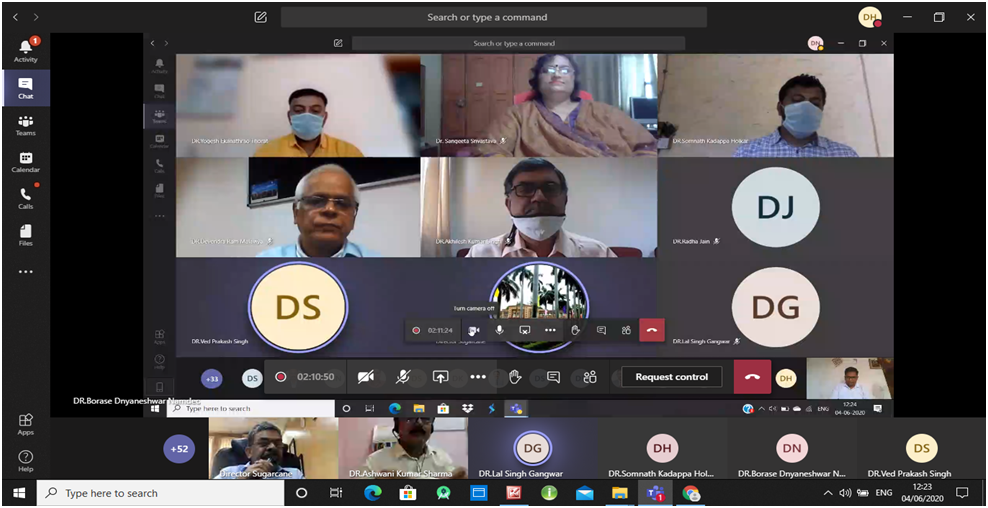Open Files in the left sidebar

pos(25,235)
